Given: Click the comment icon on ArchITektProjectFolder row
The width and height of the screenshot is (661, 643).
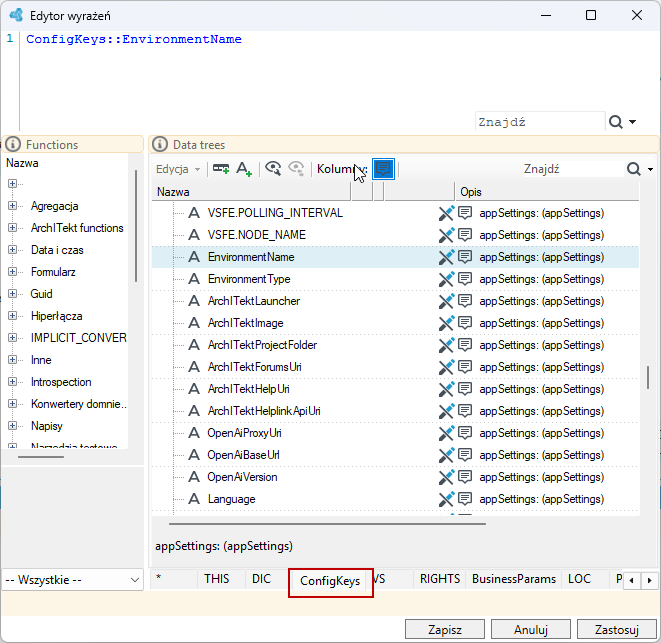Looking at the screenshot, I should (x=465, y=344).
